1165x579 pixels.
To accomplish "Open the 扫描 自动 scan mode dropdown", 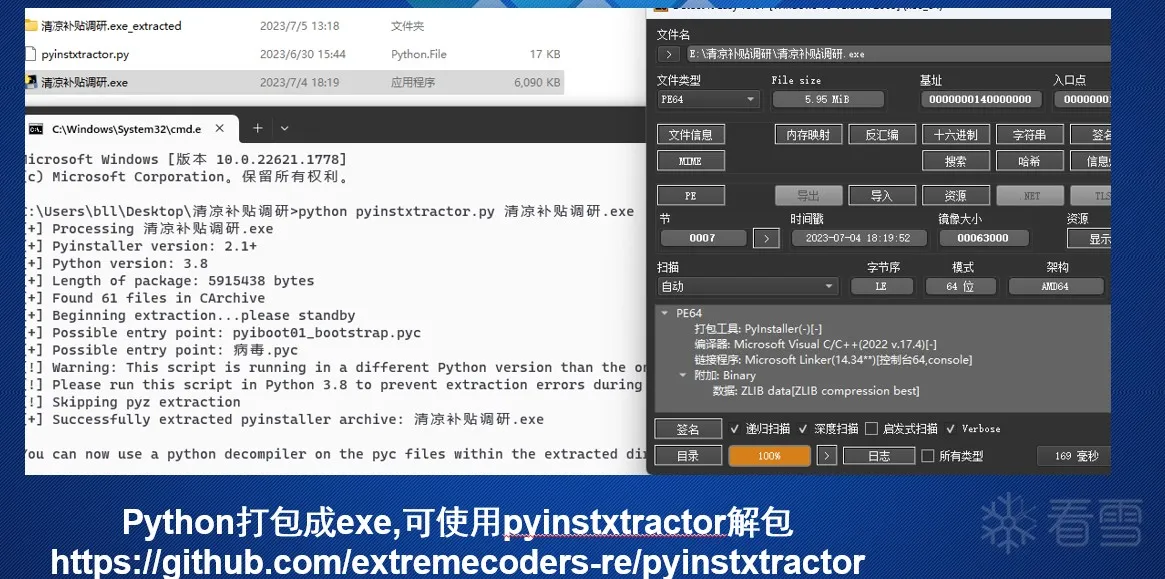I will (x=747, y=286).
